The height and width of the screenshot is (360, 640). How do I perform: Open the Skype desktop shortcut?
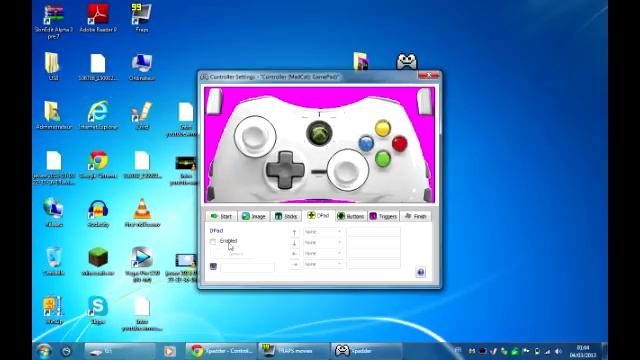click(x=98, y=310)
